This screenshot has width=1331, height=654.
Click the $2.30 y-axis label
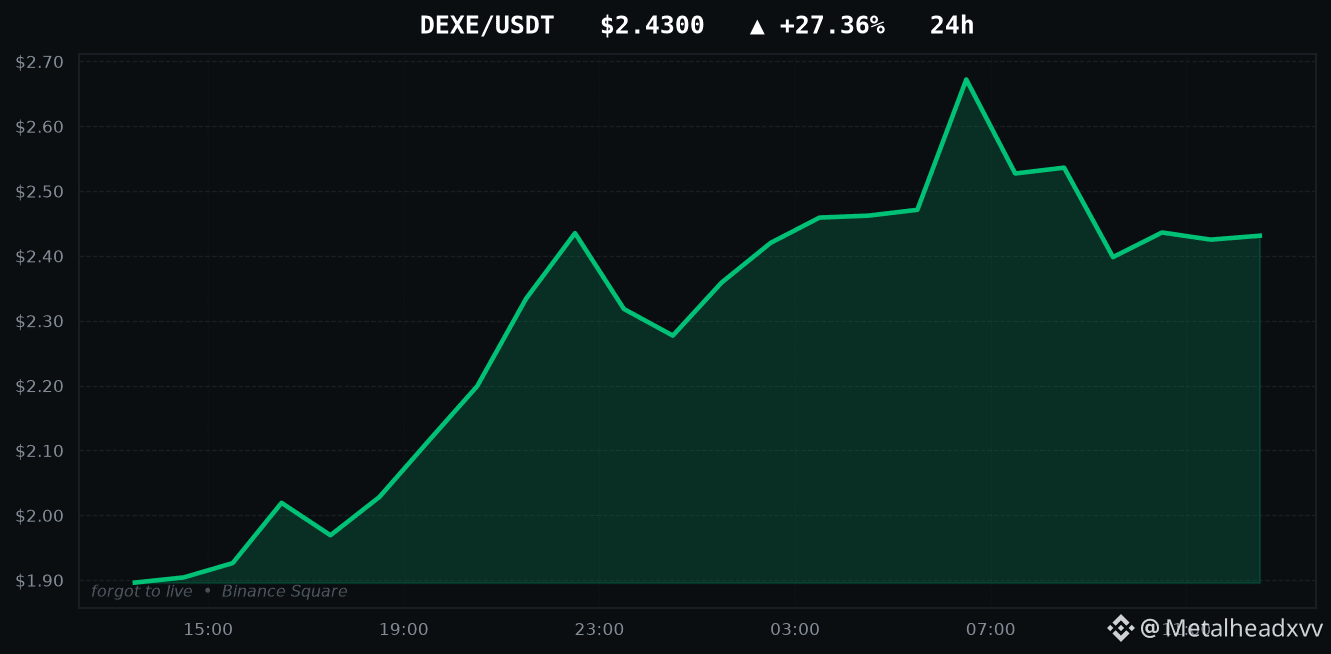pos(40,322)
